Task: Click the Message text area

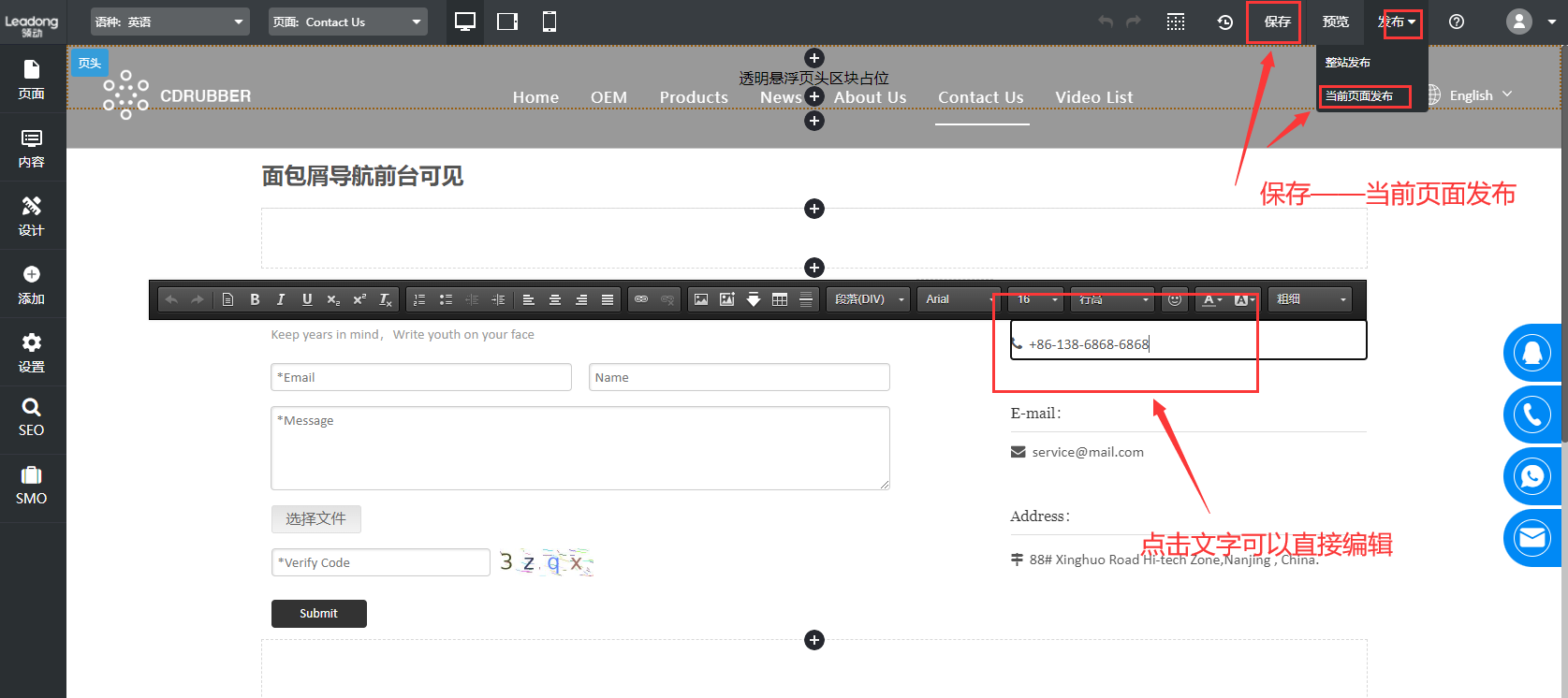Action: click(579, 447)
